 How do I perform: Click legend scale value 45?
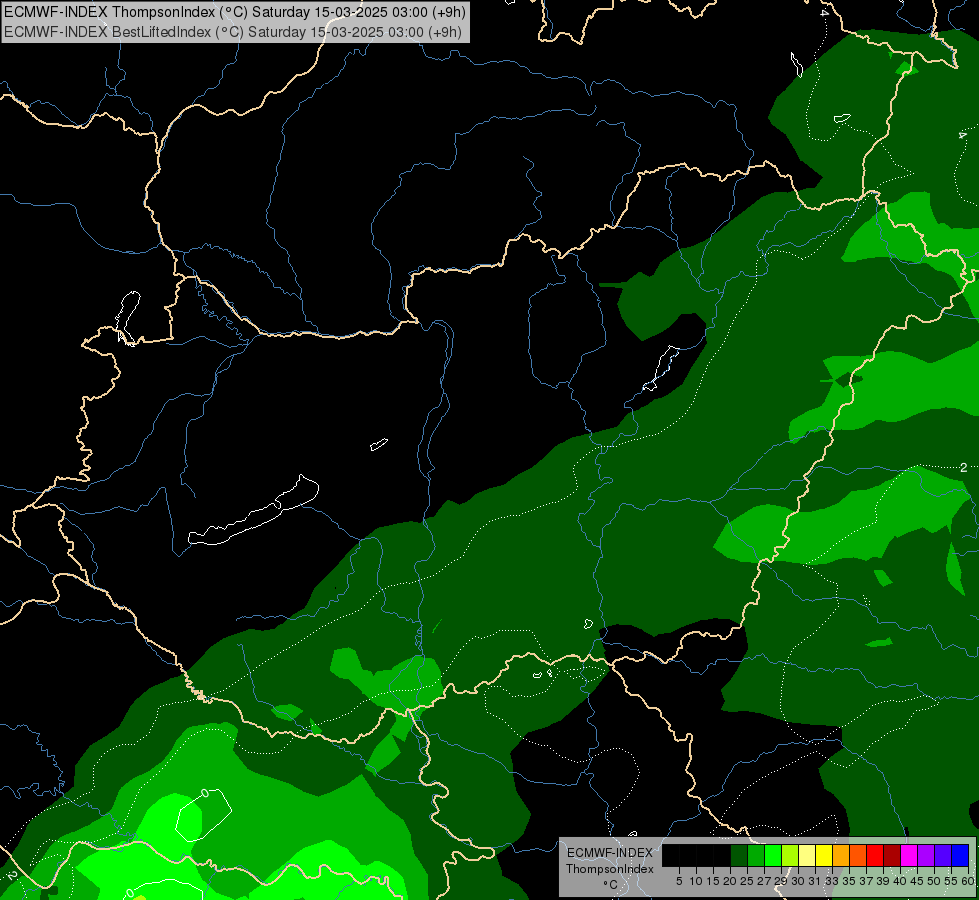pos(917,881)
